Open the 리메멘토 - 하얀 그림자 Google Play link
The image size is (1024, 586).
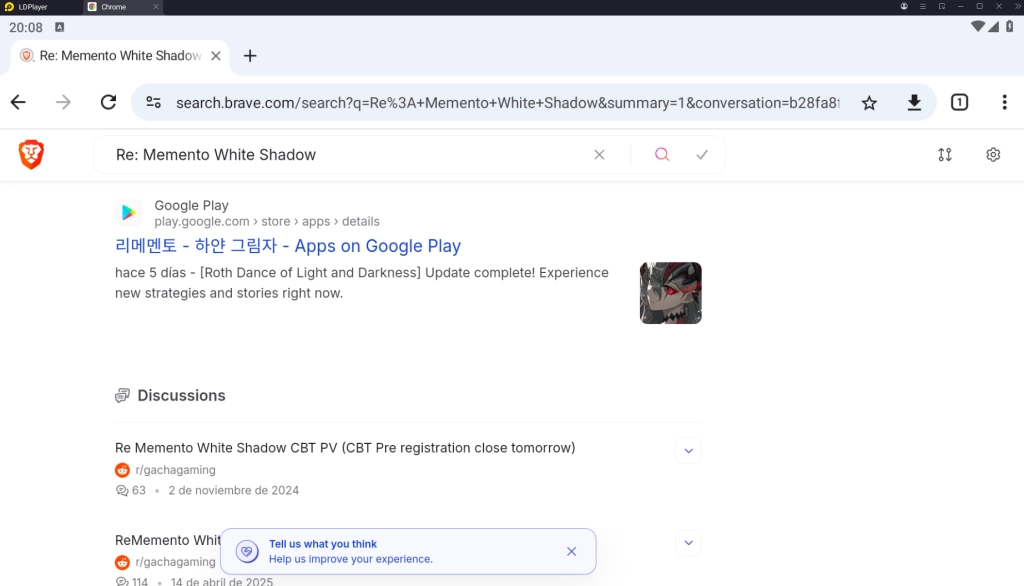(288, 246)
